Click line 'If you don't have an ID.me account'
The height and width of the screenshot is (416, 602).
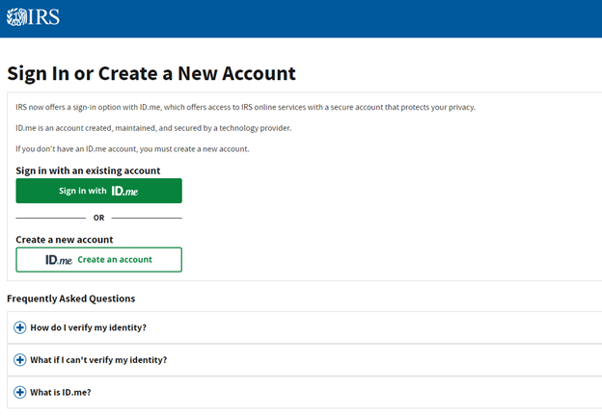pos(132,149)
